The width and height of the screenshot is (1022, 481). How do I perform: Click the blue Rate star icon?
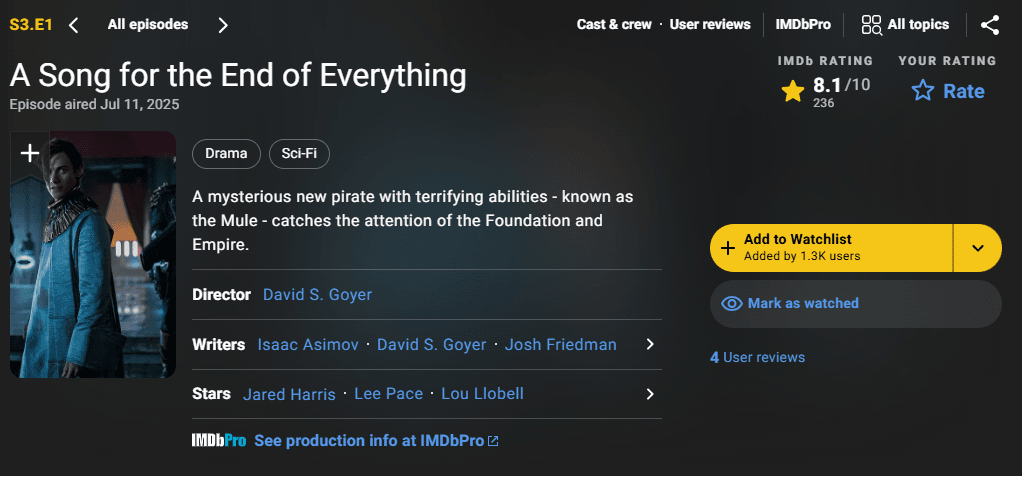[x=922, y=92]
